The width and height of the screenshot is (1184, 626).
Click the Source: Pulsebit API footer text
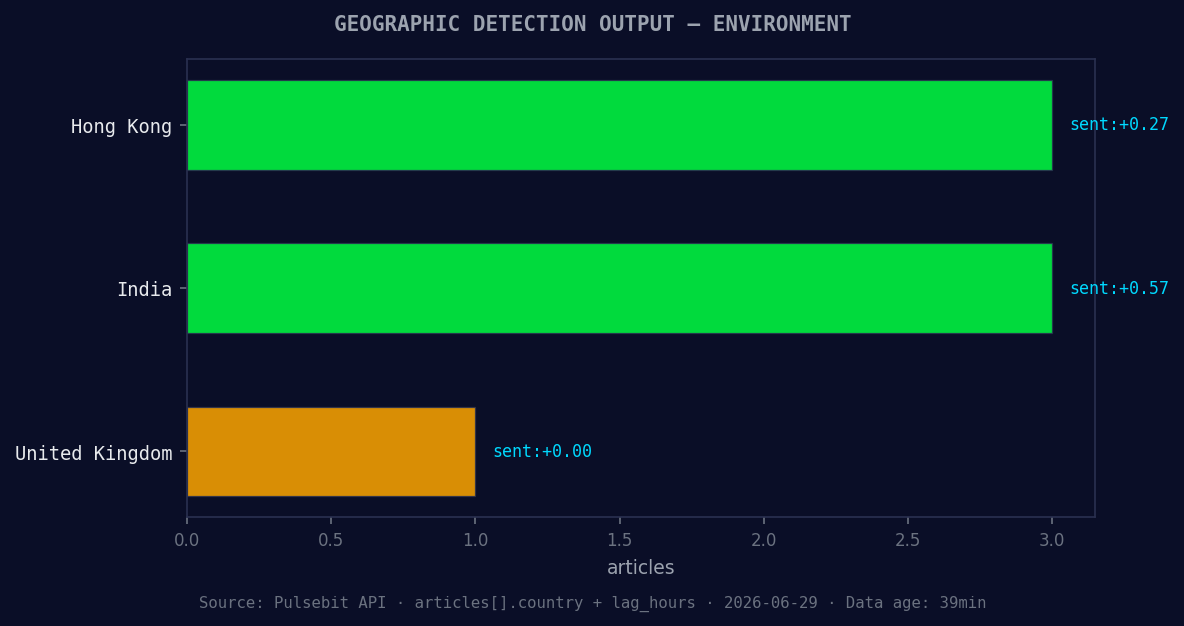592,603
